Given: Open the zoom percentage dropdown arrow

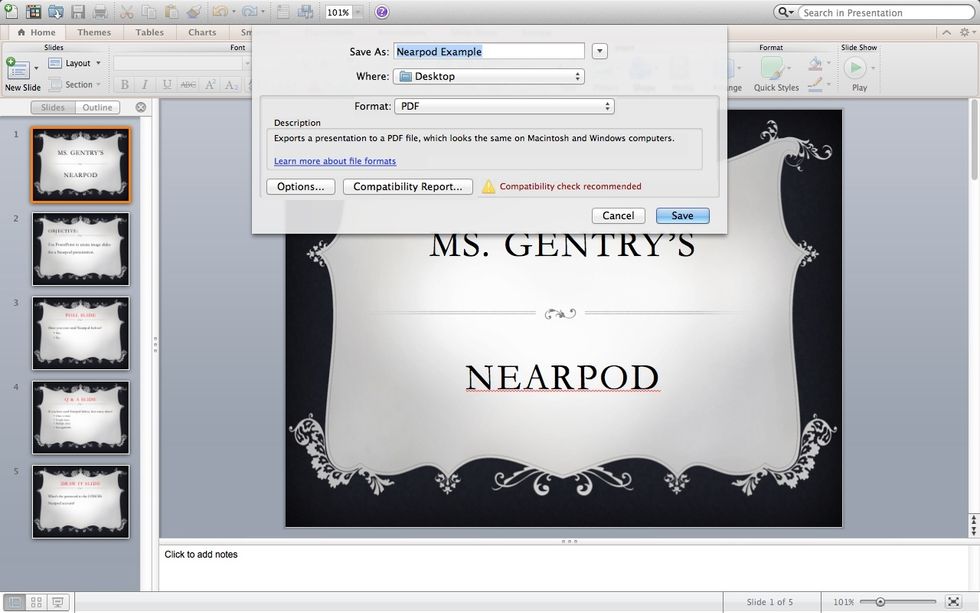Looking at the screenshot, I should (x=358, y=12).
